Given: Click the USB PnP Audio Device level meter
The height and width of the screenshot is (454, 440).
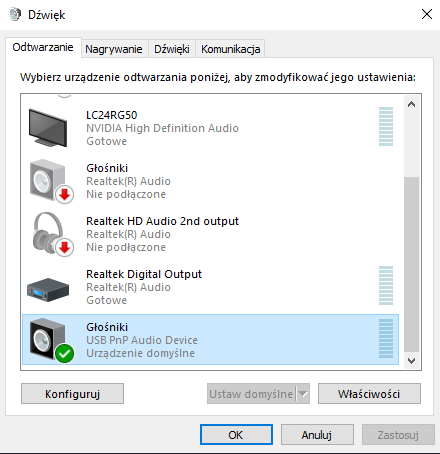Looking at the screenshot, I should pyautogui.click(x=386, y=339).
